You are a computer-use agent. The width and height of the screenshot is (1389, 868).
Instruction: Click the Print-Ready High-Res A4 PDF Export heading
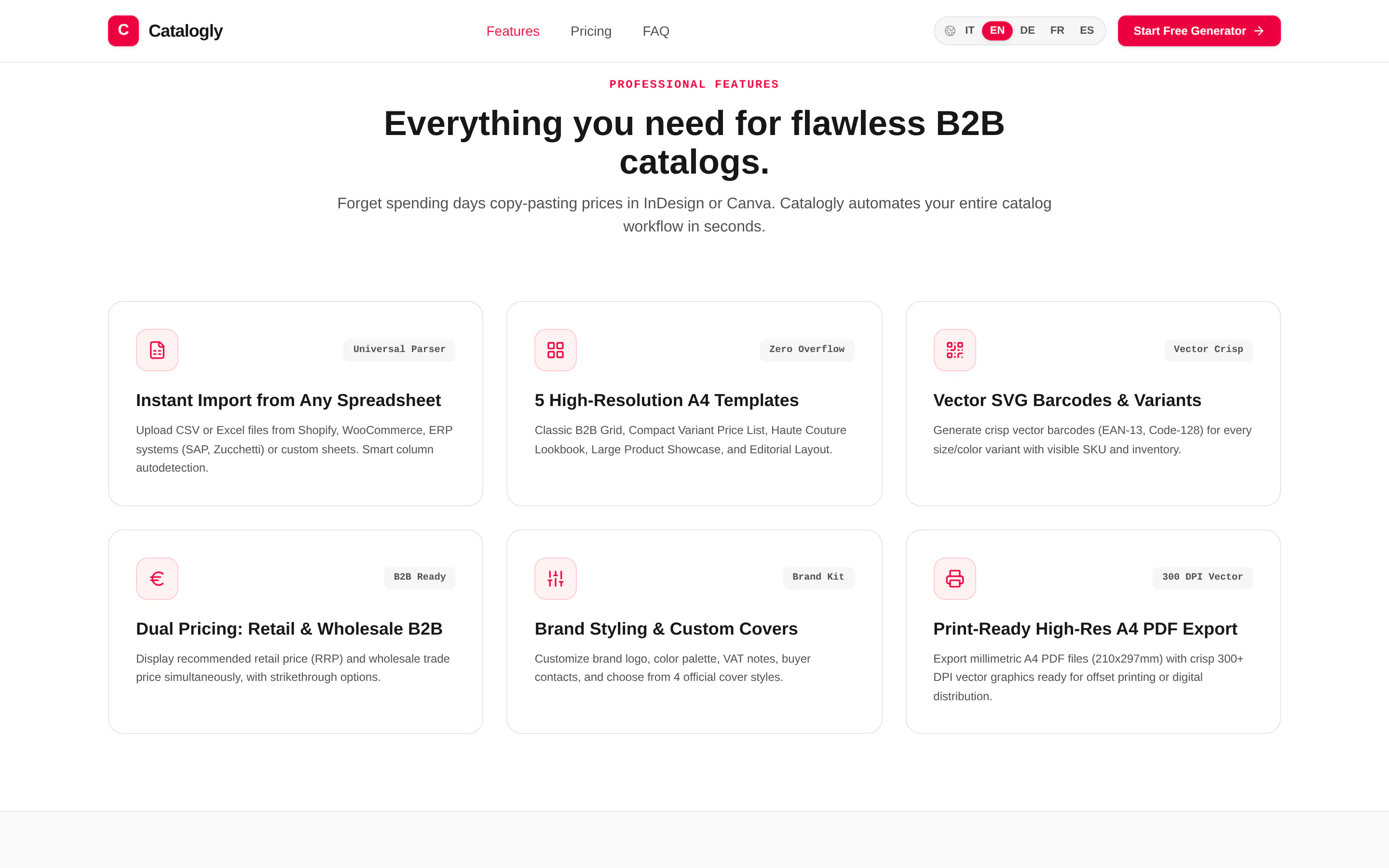pyautogui.click(x=1085, y=629)
